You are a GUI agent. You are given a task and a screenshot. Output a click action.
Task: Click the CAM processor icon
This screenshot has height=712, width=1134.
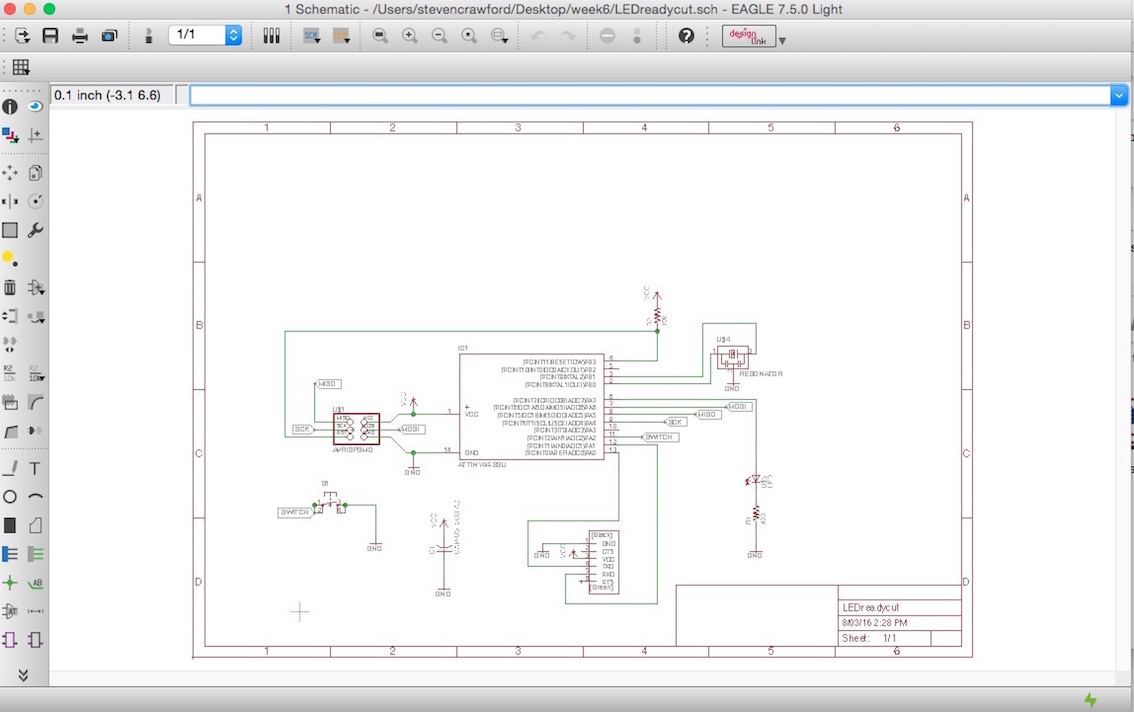coord(109,35)
